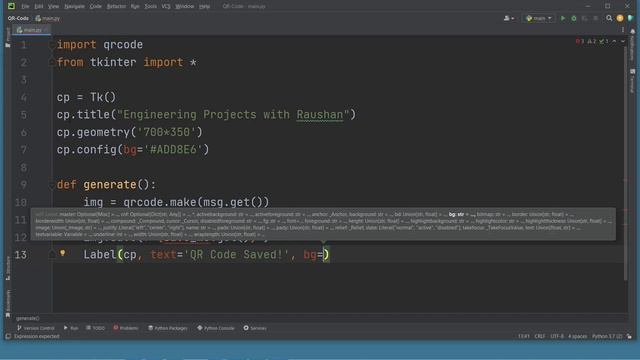
Task: Open the Project tool window sidebar button
Action: pyautogui.click(x=8, y=37)
